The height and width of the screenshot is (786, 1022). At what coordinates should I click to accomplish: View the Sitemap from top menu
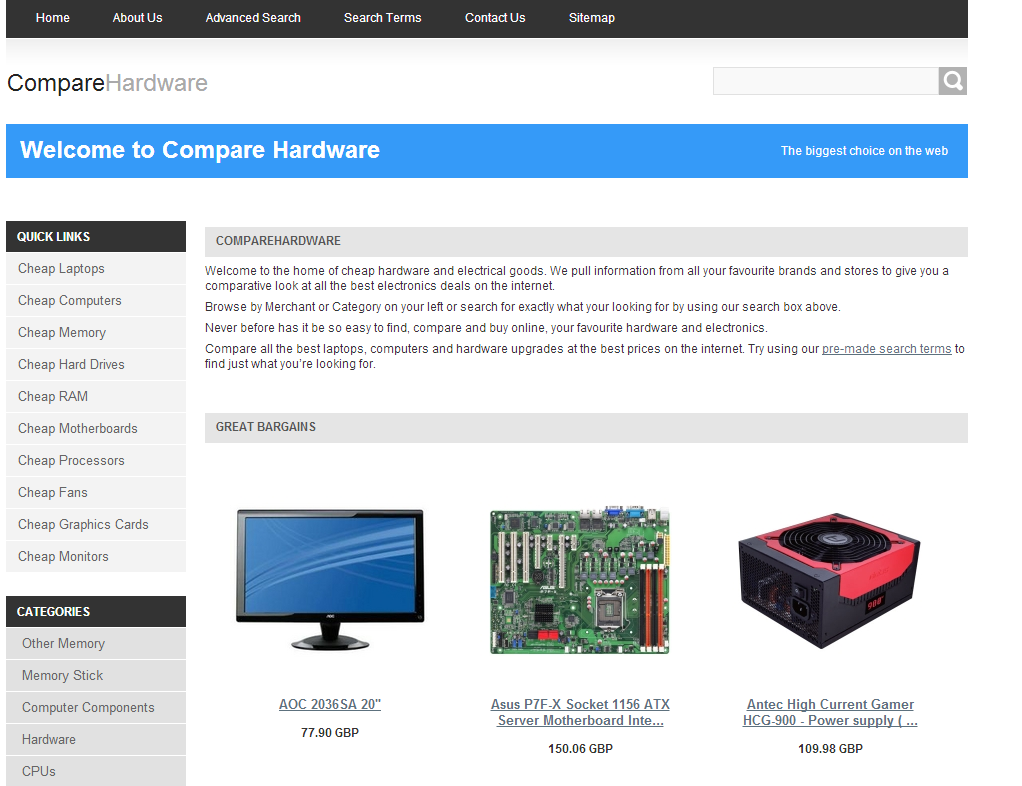click(x=591, y=18)
